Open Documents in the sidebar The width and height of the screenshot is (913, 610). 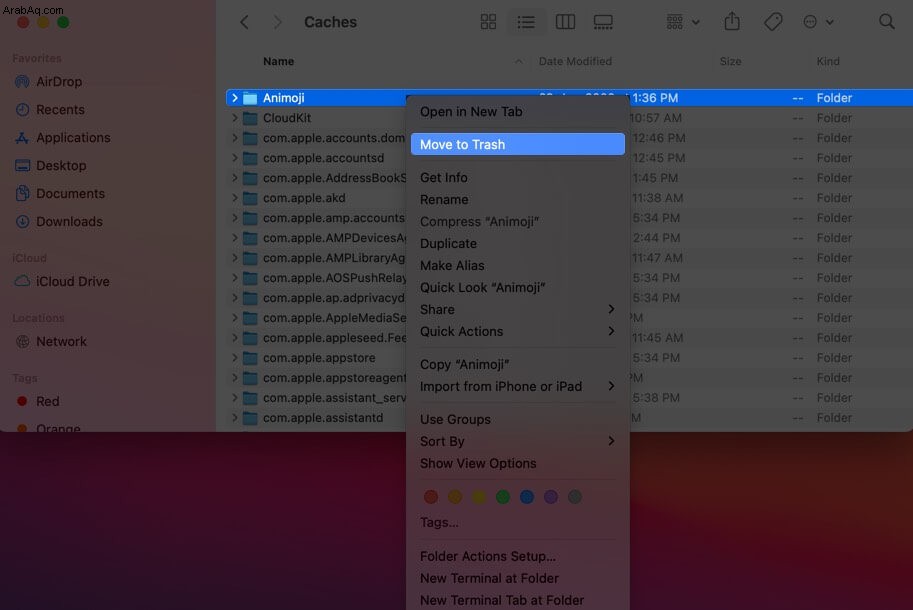coord(60,193)
